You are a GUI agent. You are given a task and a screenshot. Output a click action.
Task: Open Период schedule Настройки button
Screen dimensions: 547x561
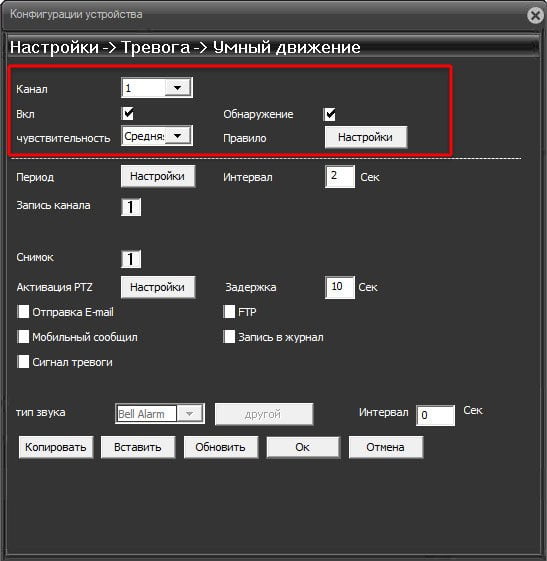tap(158, 176)
